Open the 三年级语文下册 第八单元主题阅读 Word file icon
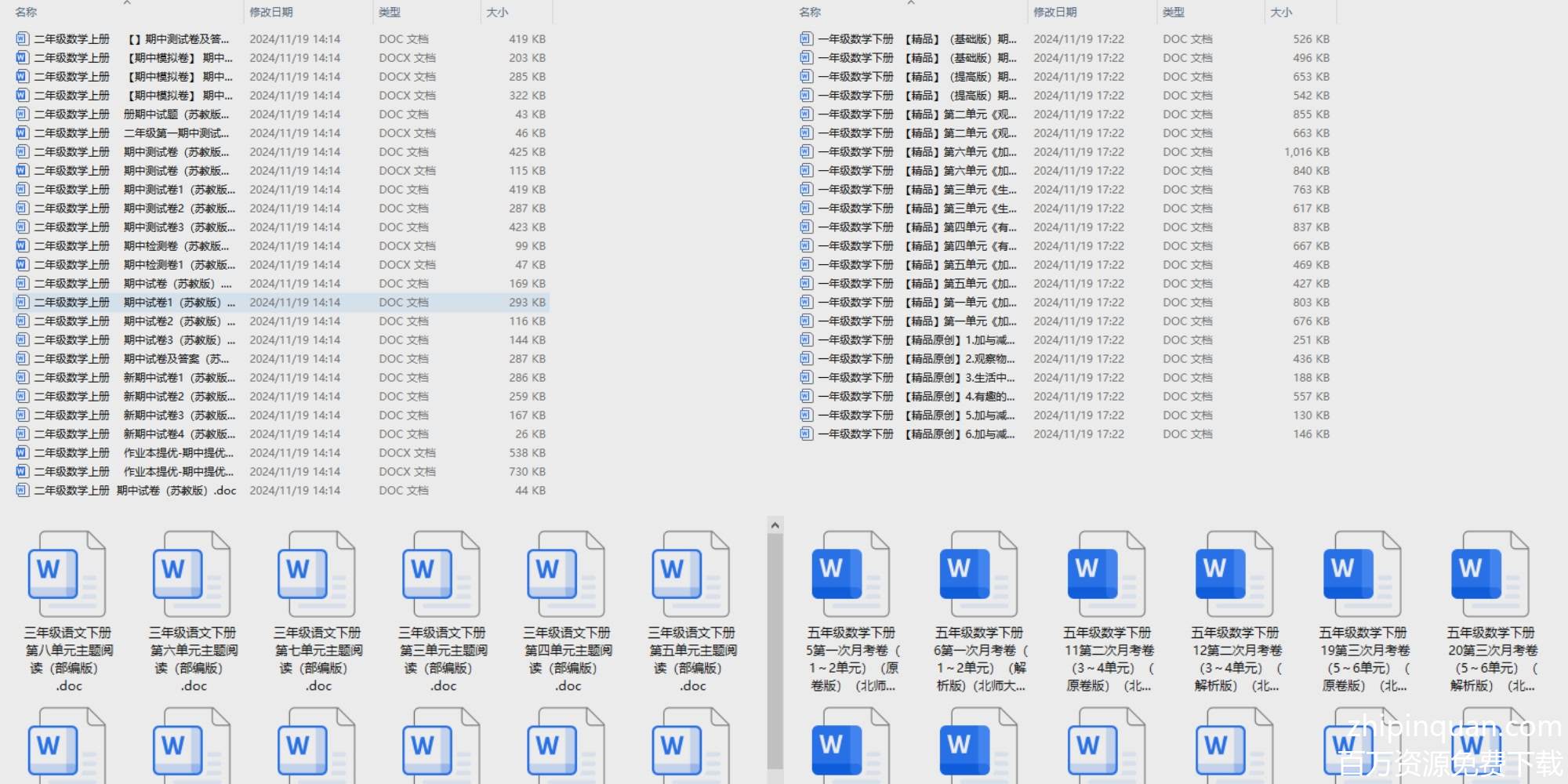The height and width of the screenshot is (784, 1568). (67, 574)
